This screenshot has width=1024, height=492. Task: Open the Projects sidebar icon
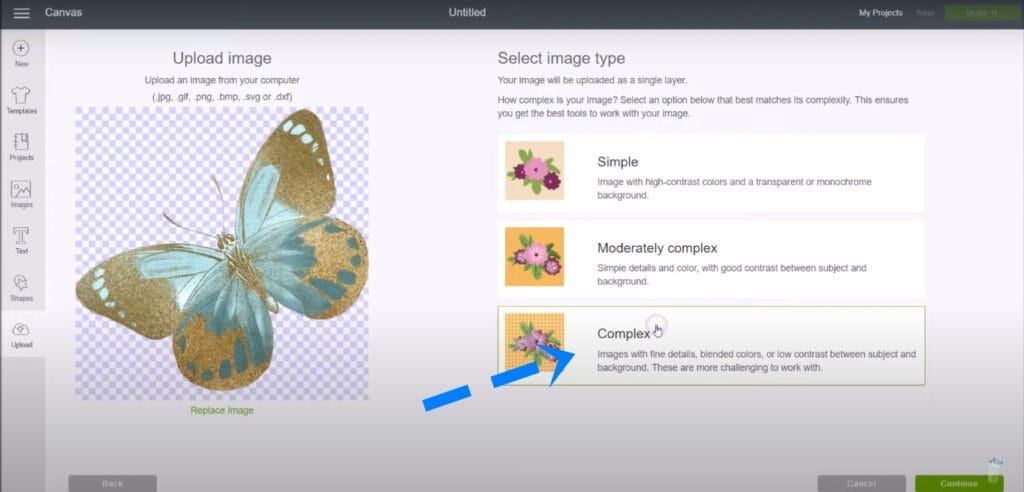21,142
